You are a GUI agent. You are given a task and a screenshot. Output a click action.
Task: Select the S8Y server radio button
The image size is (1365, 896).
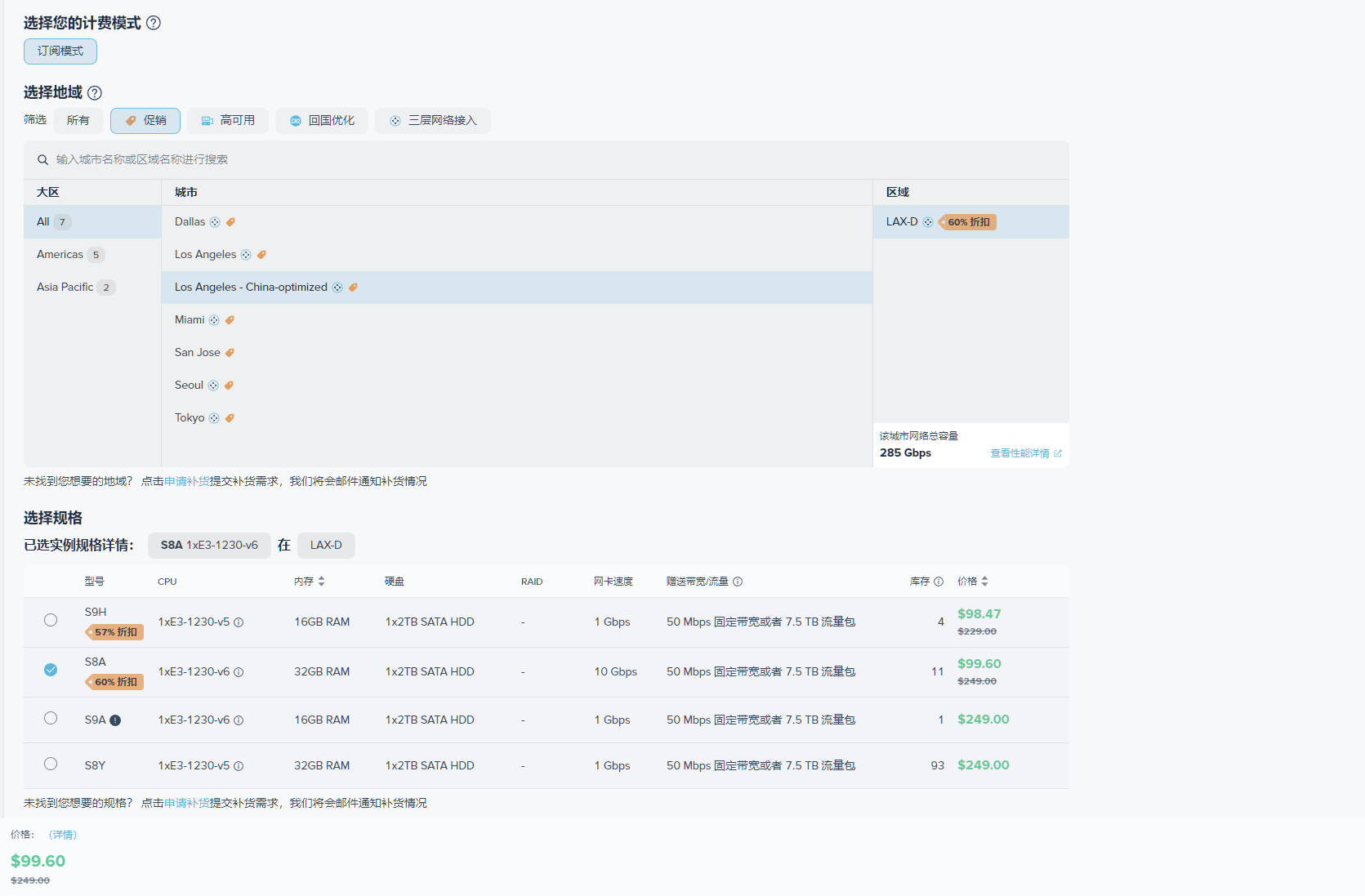point(51,764)
